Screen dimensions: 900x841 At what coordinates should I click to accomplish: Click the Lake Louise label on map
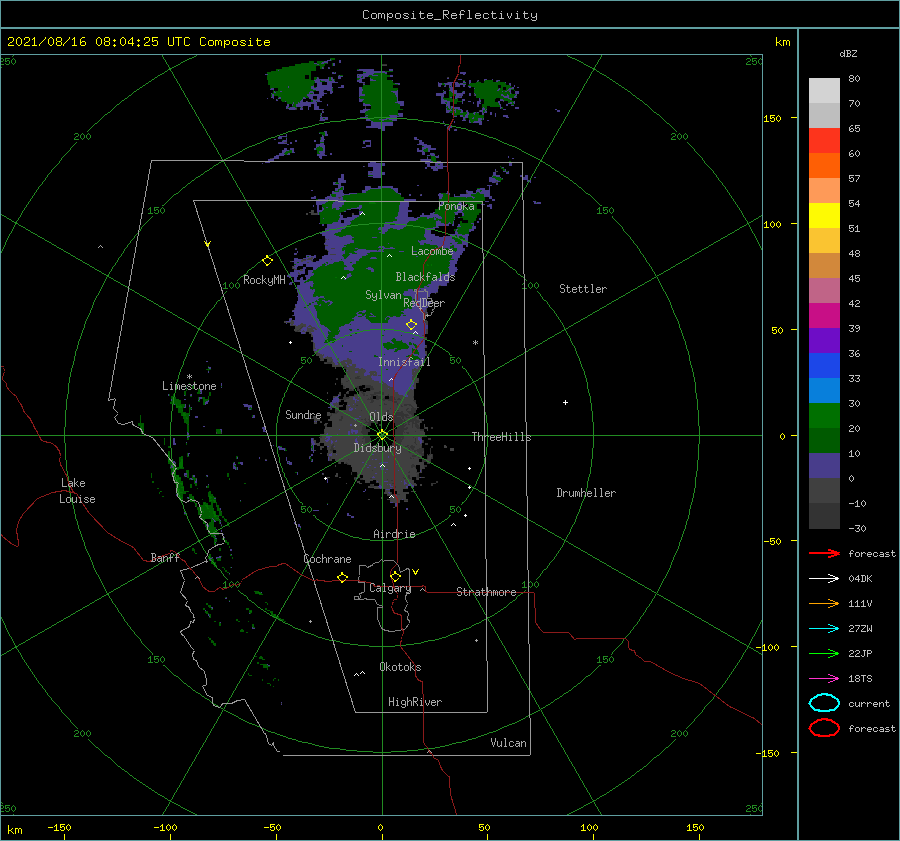(77, 491)
